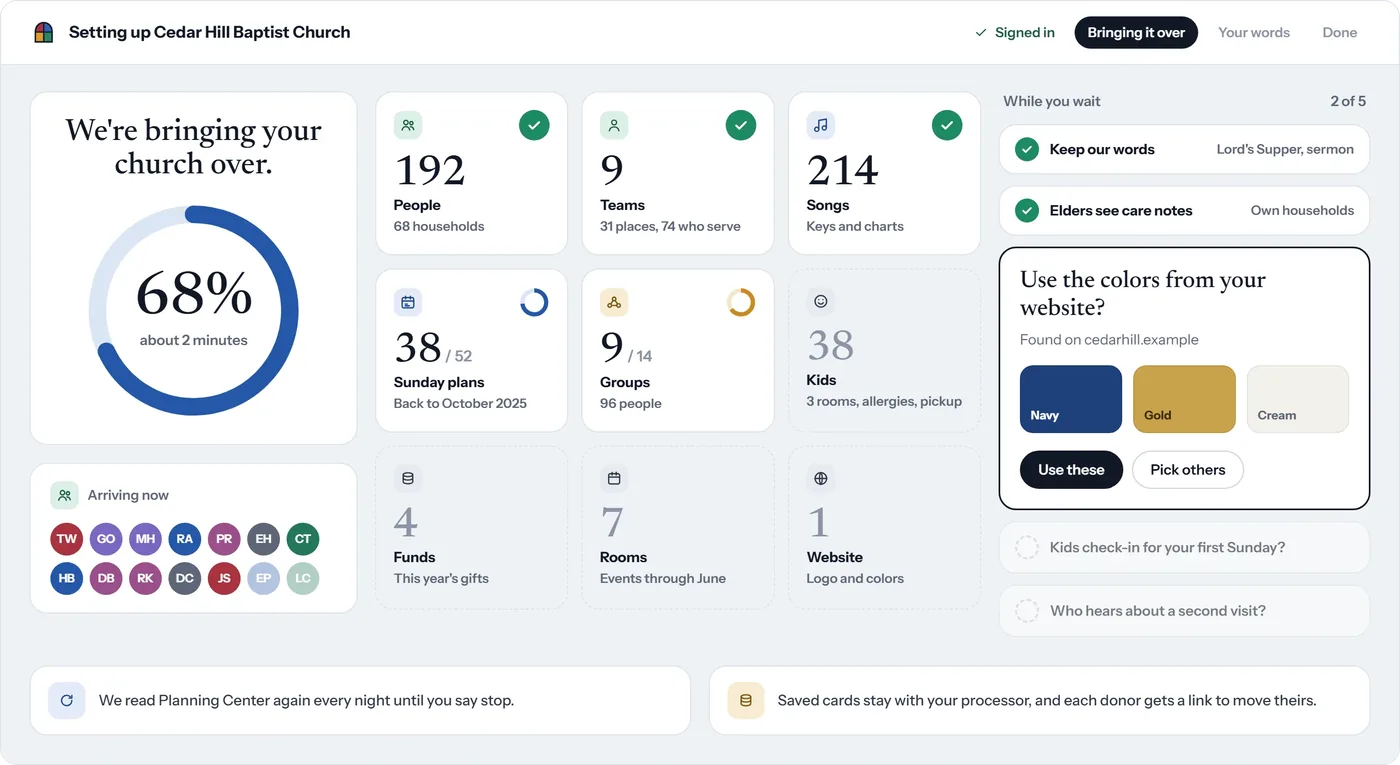Image resolution: width=1400 pixels, height=765 pixels.
Task: Click the Website globe icon
Action: pos(821,479)
